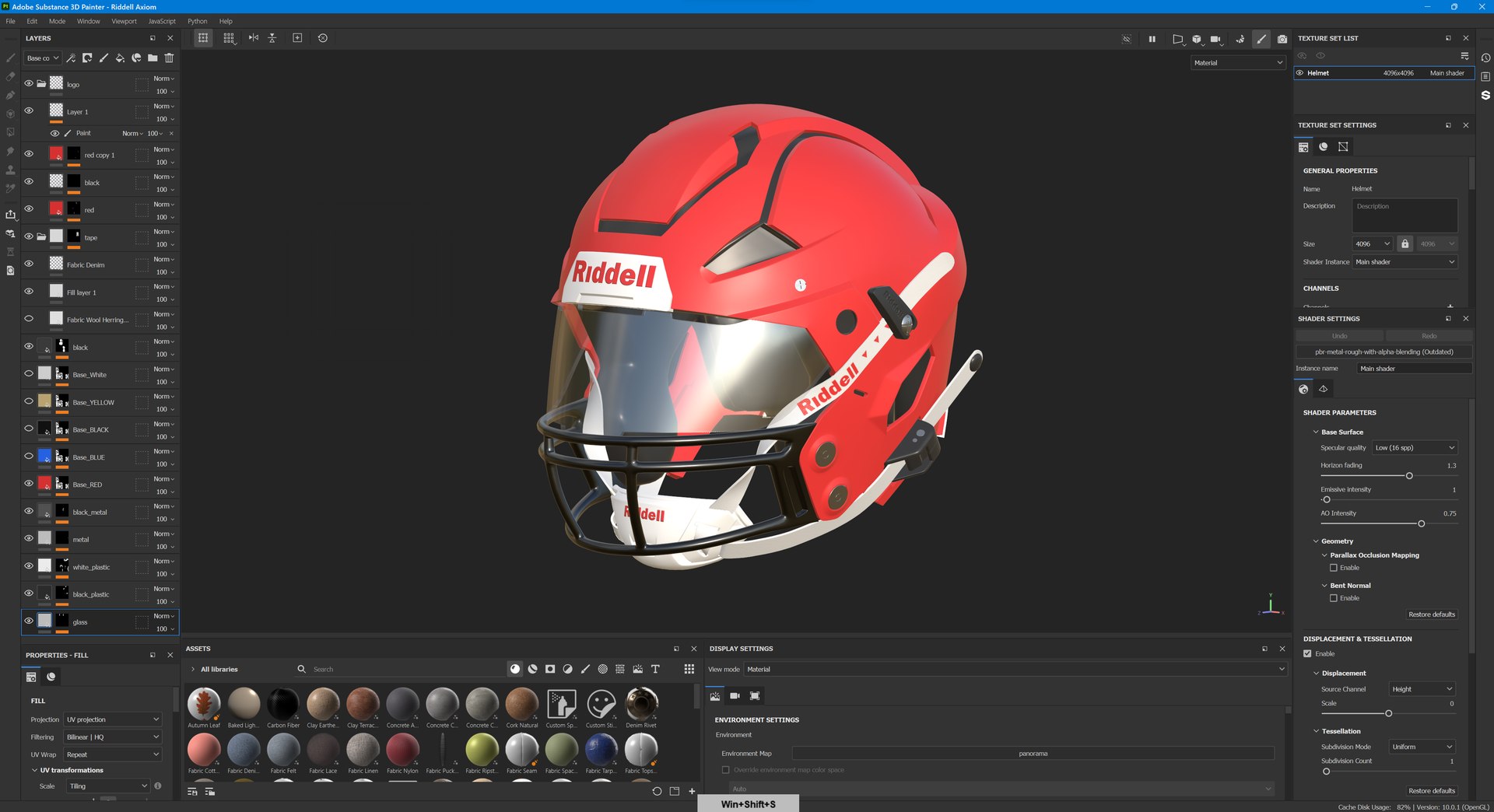Open the History clock icon on right sidebar
1494x812 pixels.
[1485, 58]
